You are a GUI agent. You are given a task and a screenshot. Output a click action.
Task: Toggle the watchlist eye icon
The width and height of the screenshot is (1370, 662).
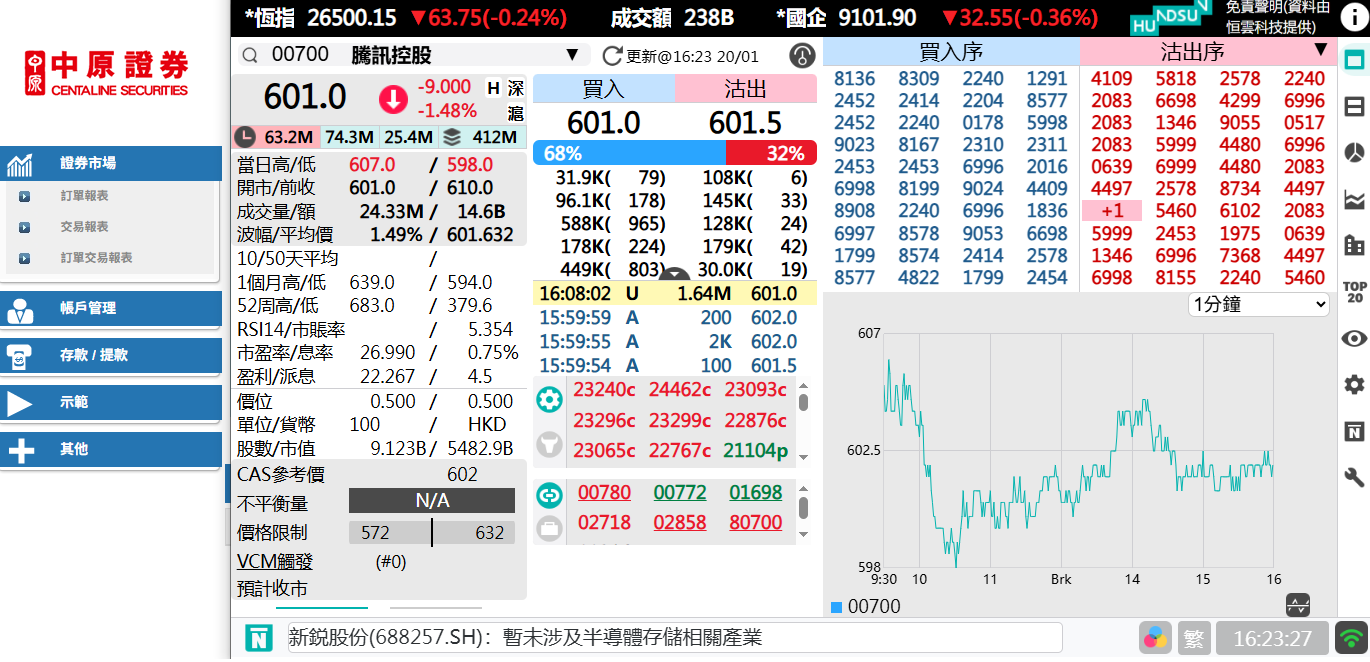(x=1353, y=338)
